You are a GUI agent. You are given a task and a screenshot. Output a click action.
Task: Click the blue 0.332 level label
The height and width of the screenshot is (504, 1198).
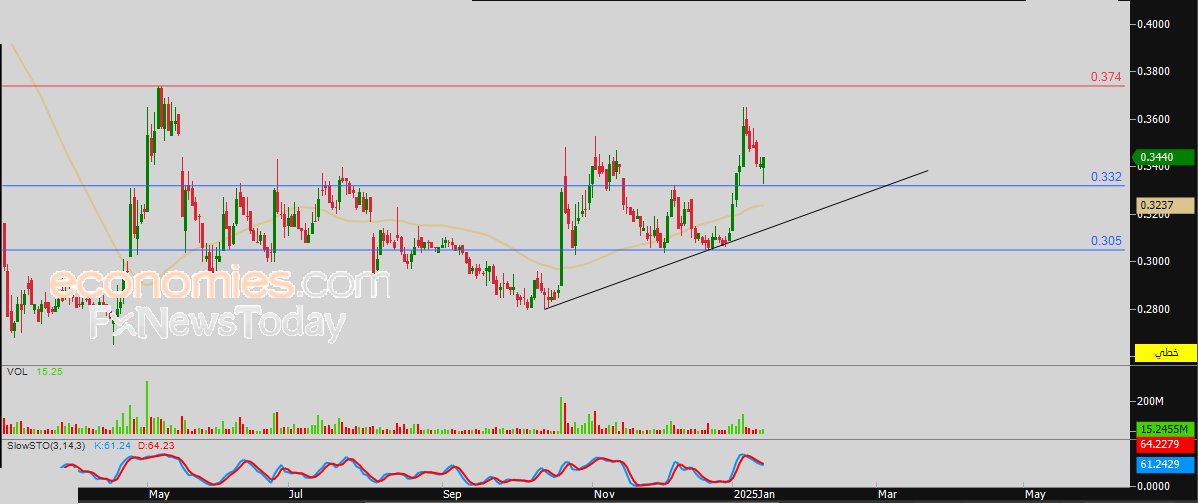click(1106, 177)
